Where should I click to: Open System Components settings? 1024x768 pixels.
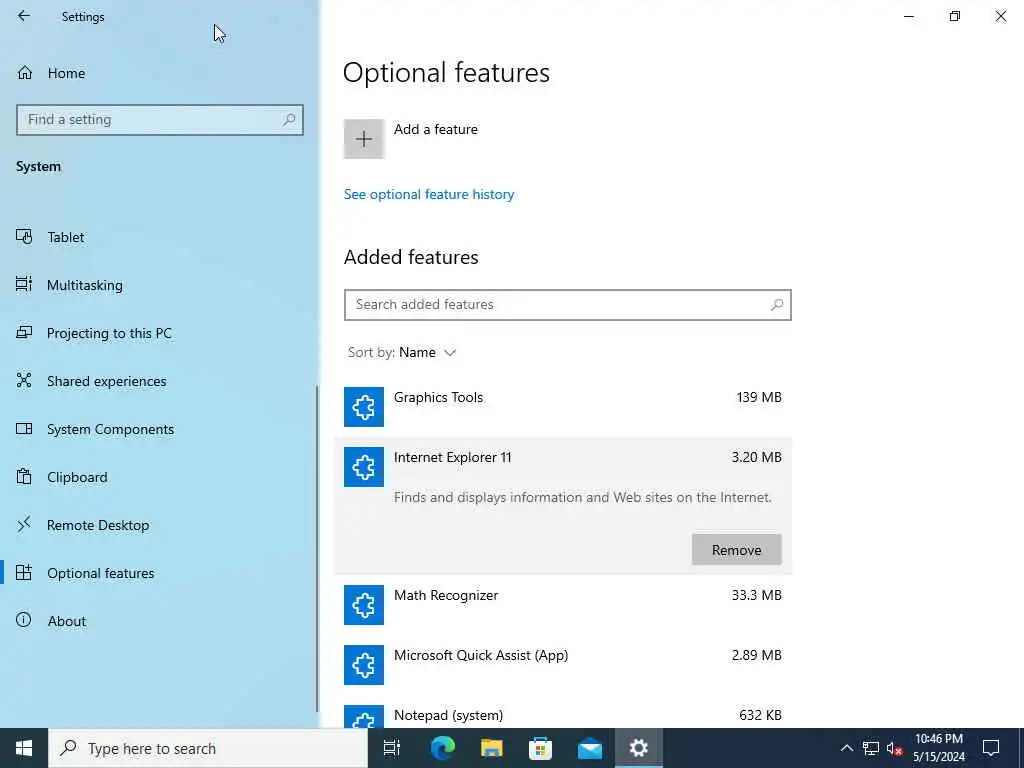click(159, 429)
